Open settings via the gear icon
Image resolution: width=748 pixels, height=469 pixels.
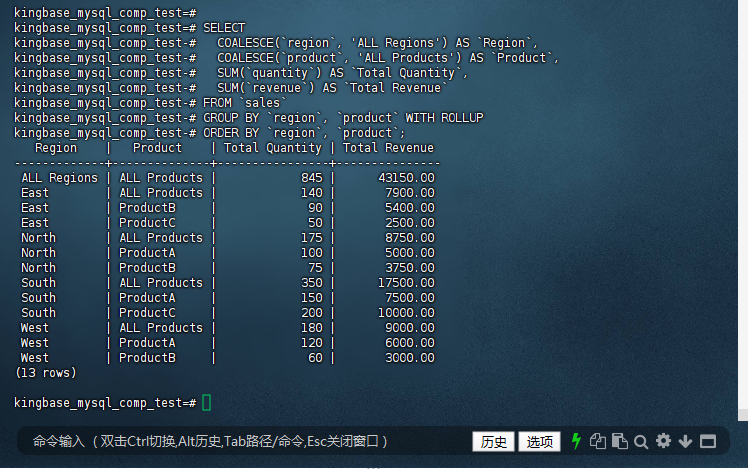tap(663, 441)
